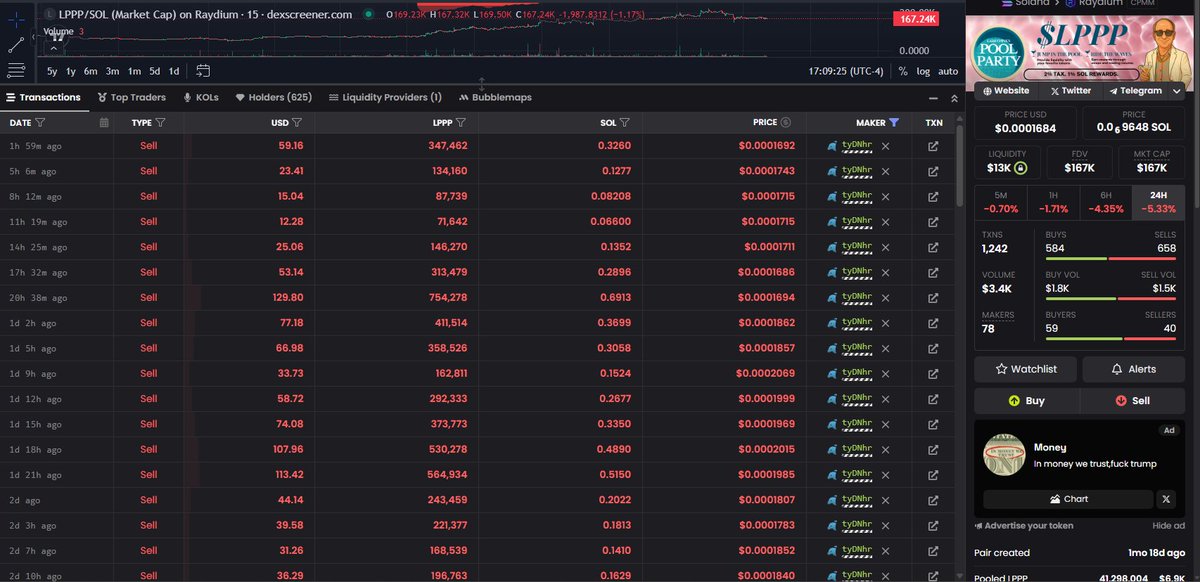The image size is (1200, 582).
Task: Select the 24H price change period
Action: pyautogui.click(x=1161, y=202)
